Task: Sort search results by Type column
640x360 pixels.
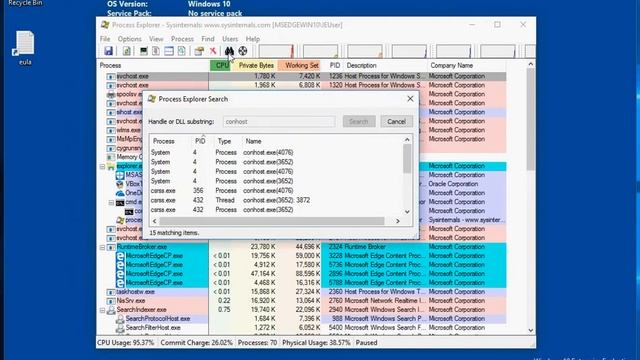Action: [x=228, y=141]
